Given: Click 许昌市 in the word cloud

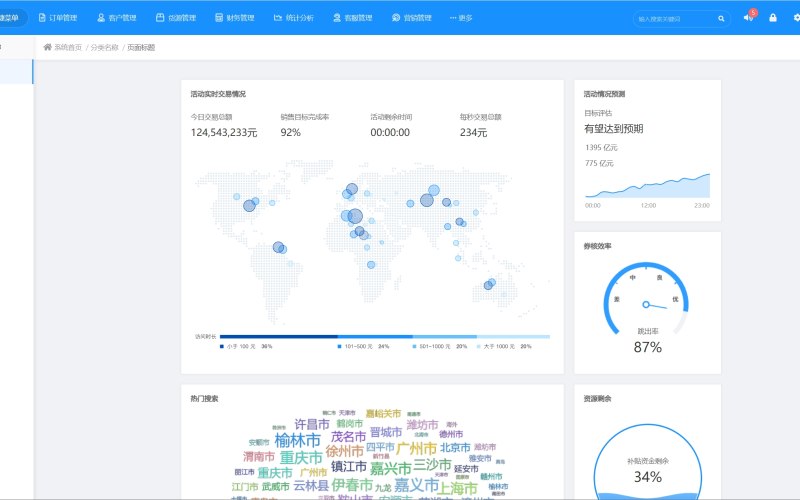Looking at the screenshot, I should 312,424.
